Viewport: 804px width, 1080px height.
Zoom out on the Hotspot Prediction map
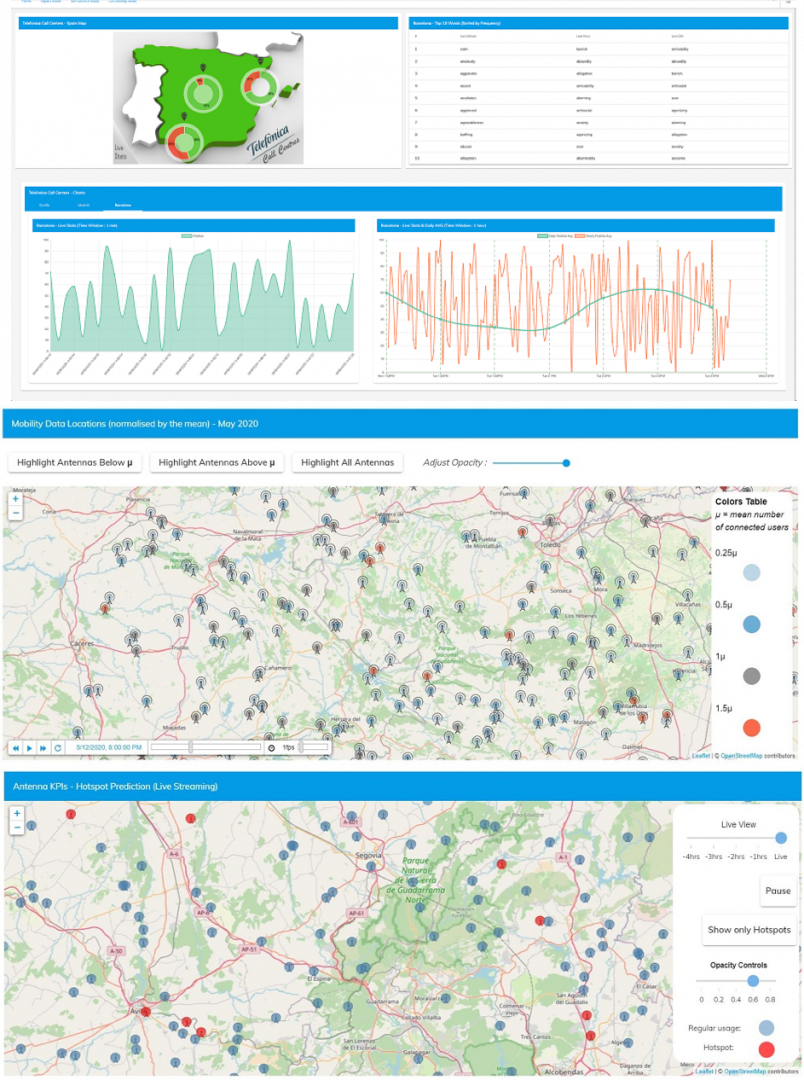pos(16,829)
